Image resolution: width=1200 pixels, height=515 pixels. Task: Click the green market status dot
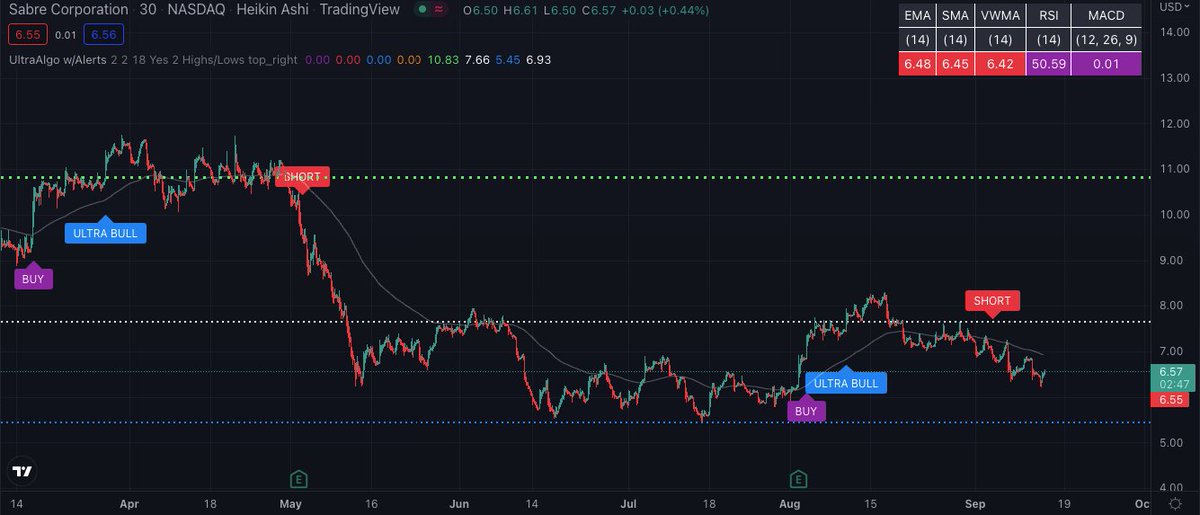pos(423,9)
